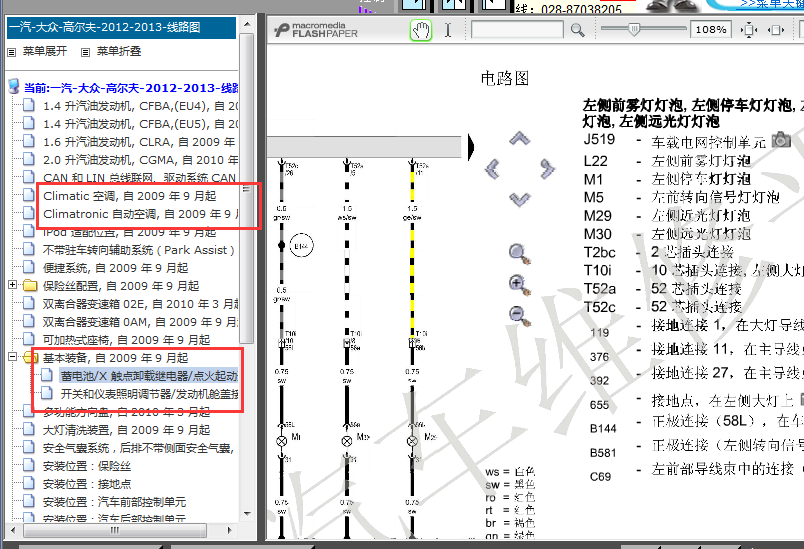The width and height of the screenshot is (804, 549).
Task: Click the up navigation arrow over the diagram
Action: [519, 138]
